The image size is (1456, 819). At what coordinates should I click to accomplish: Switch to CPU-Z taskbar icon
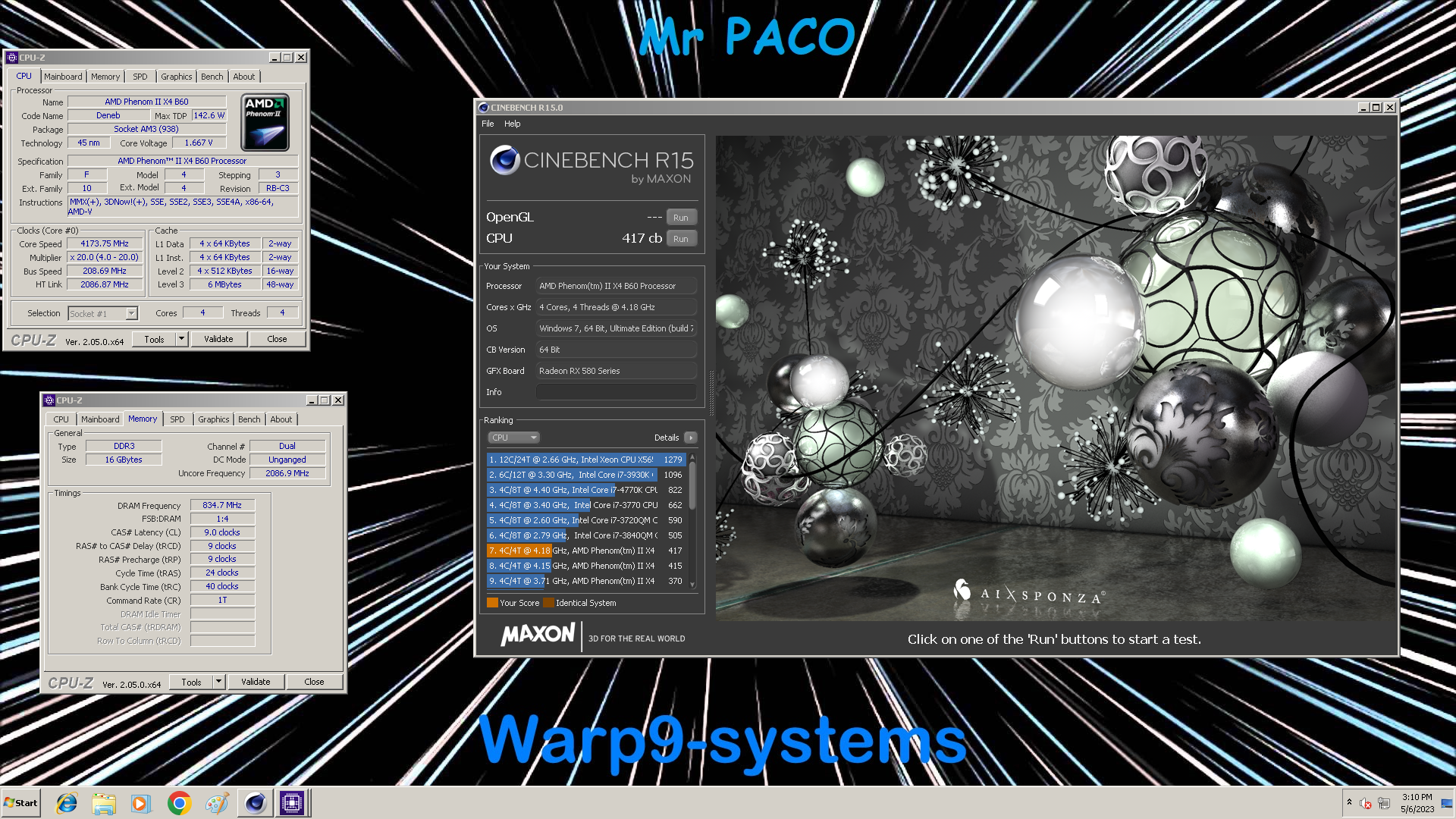pos(292,803)
